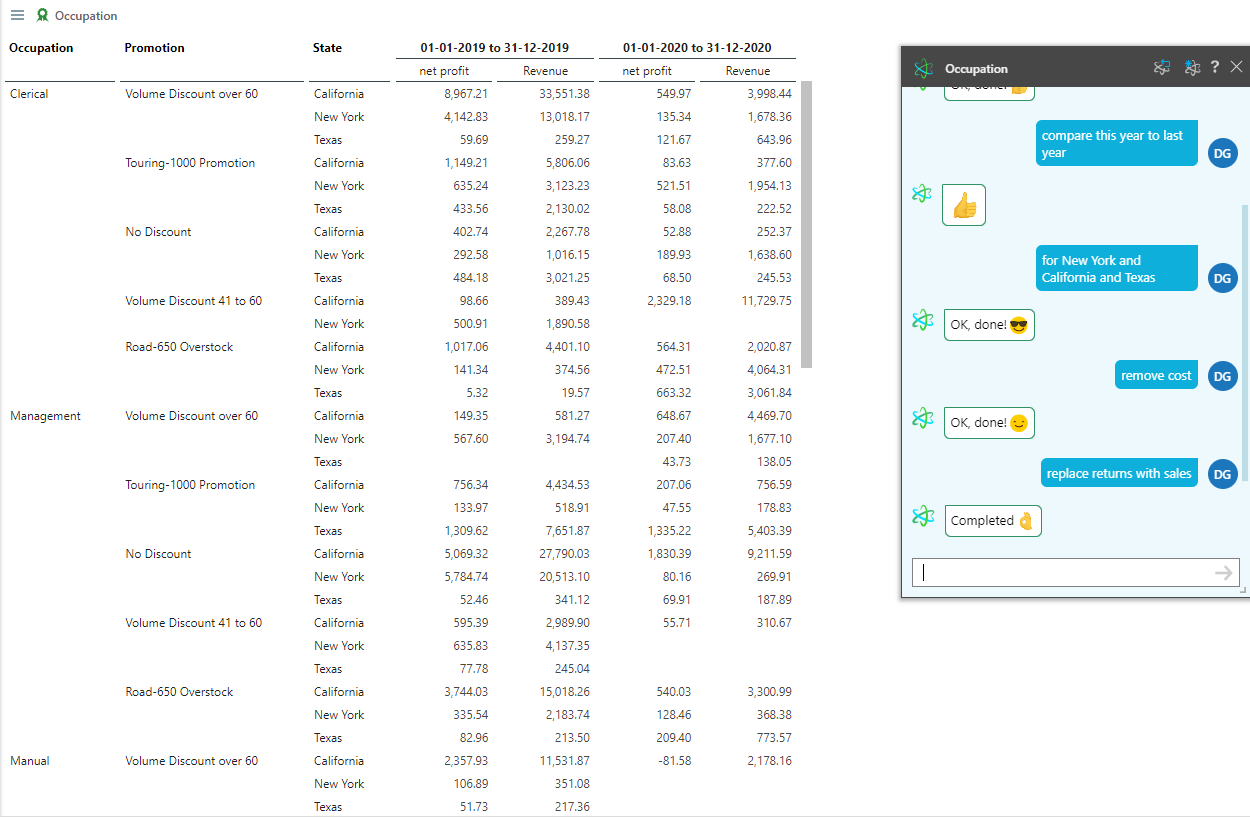Click the Occupation column header
Viewport: 1250px width, 820px height.
pyautogui.click(x=41, y=47)
